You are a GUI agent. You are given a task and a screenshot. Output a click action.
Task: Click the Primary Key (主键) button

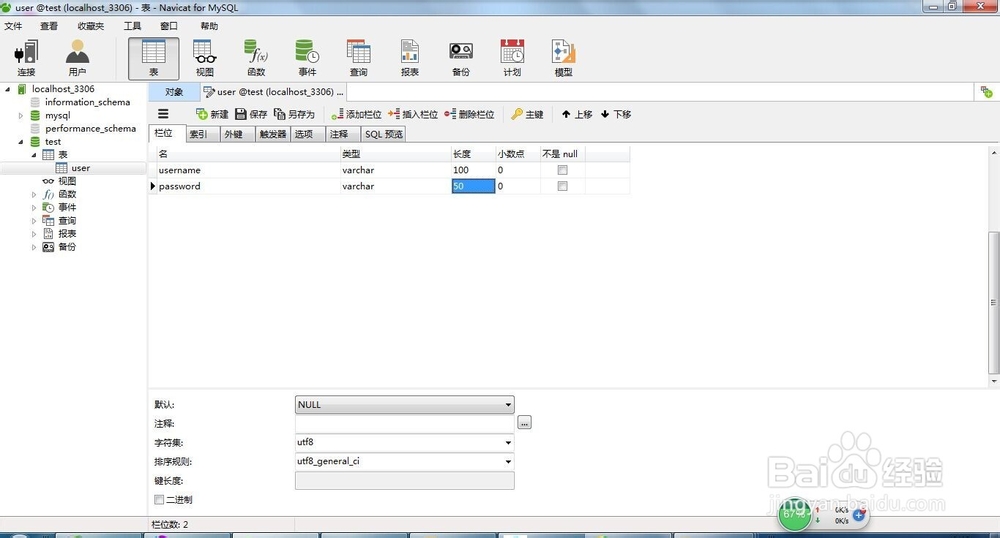527,114
